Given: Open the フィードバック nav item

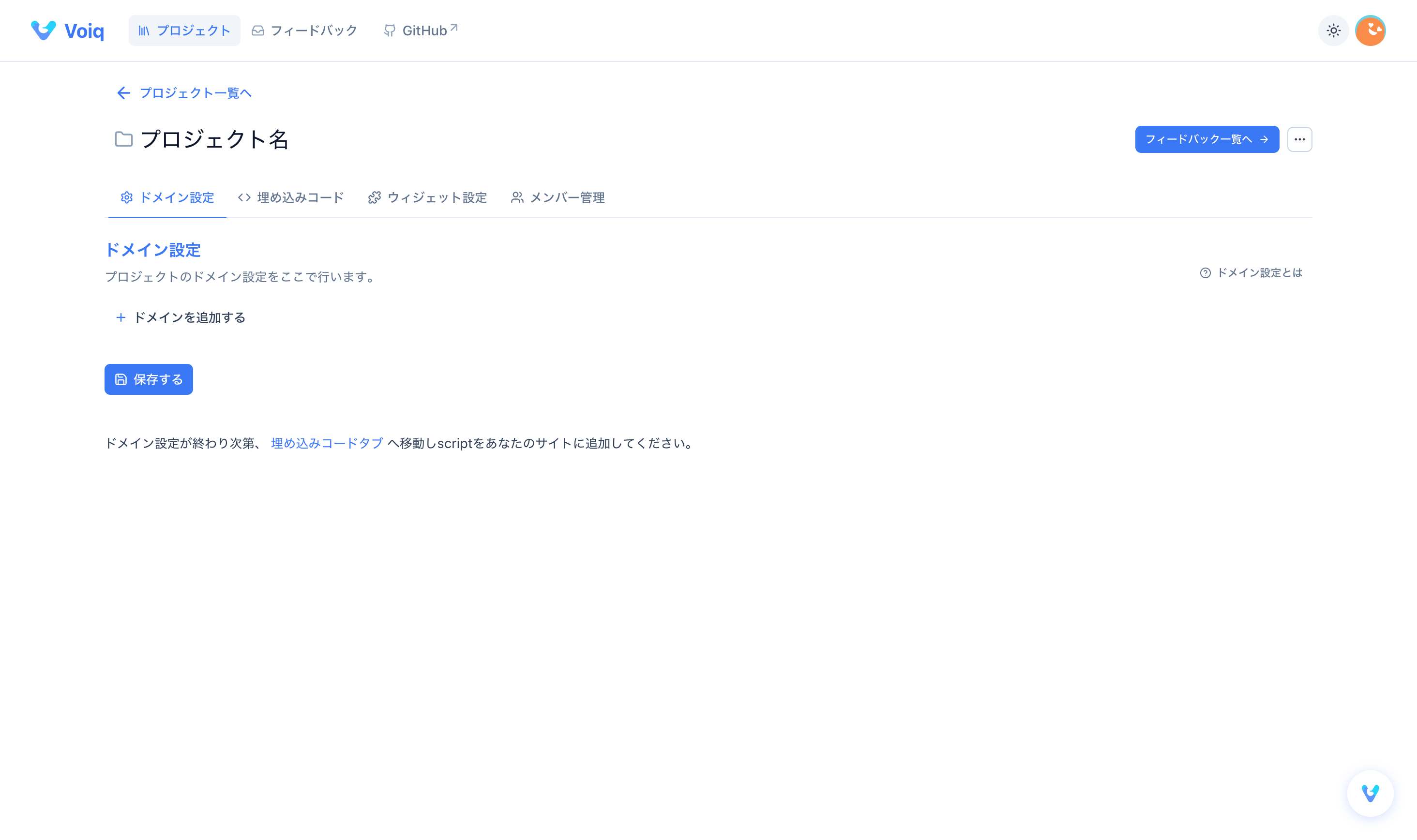Looking at the screenshot, I should tap(304, 30).
